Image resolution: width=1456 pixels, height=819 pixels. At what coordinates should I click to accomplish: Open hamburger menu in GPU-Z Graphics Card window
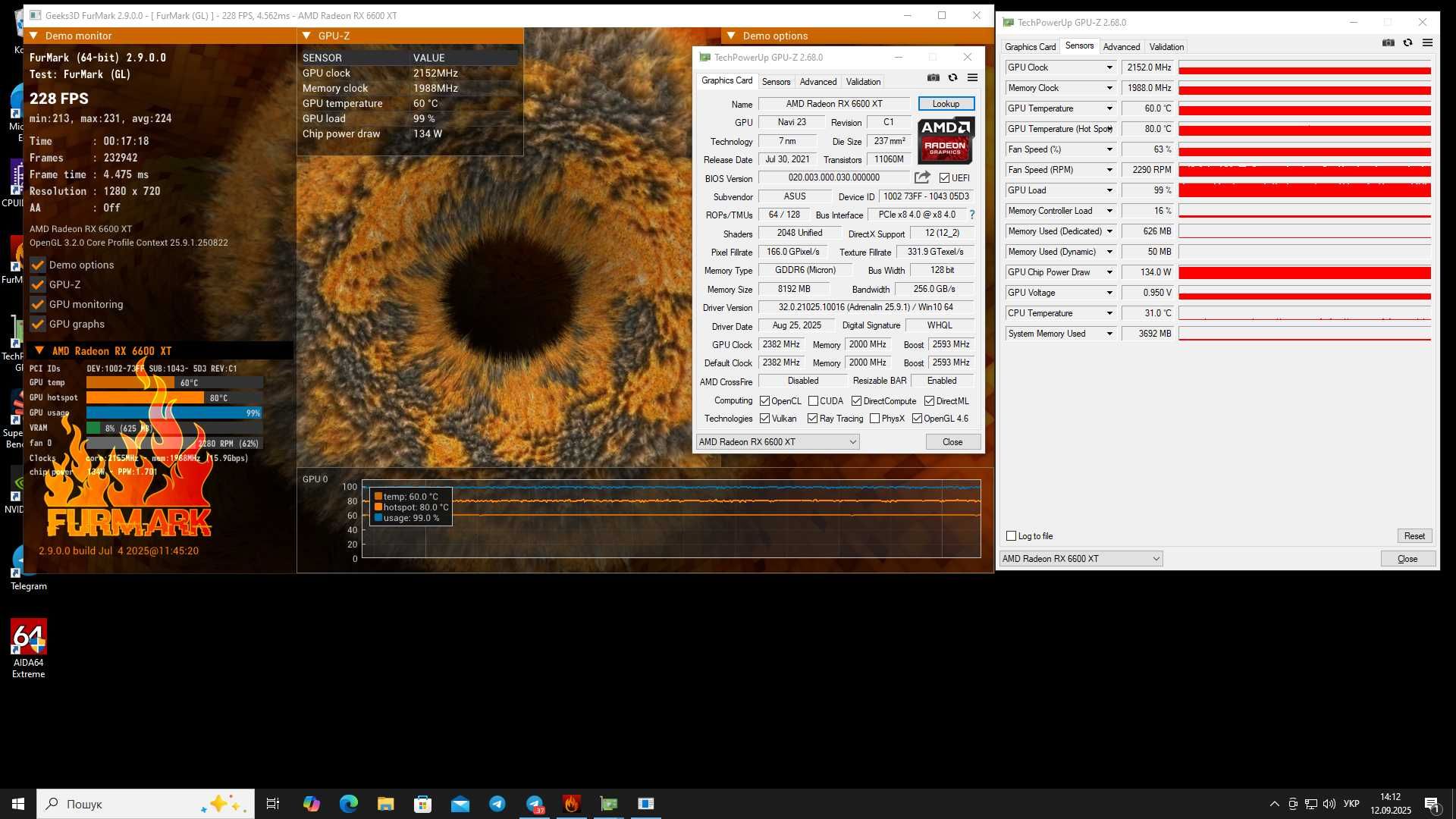point(972,78)
